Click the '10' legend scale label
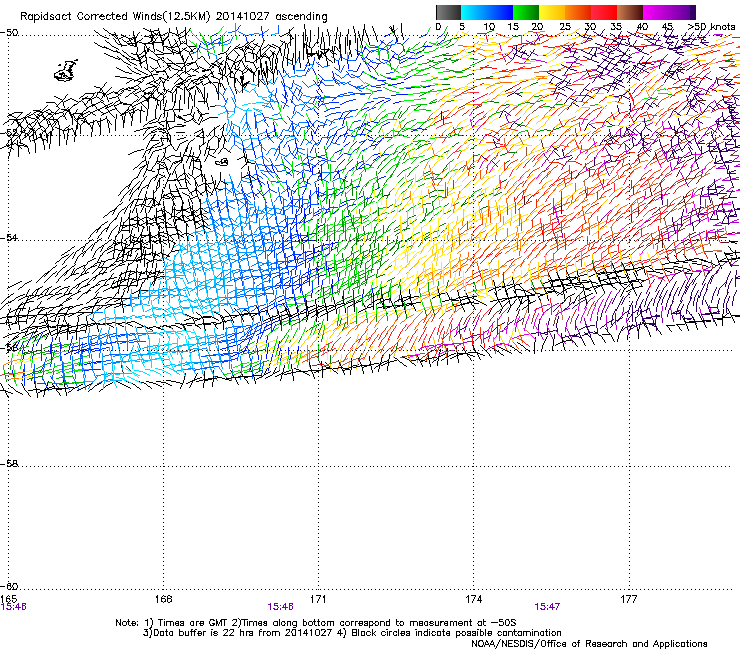This screenshot has height=650, width=740. (489, 27)
